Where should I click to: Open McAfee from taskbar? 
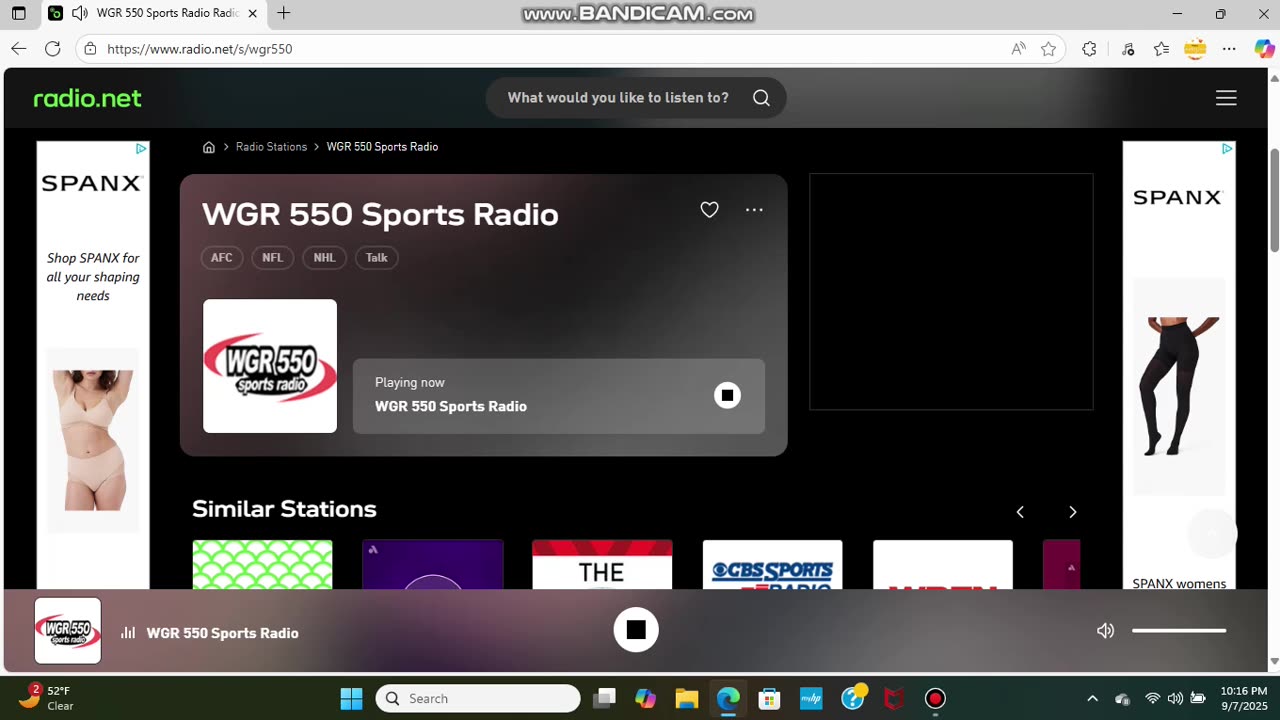click(x=894, y=698)
